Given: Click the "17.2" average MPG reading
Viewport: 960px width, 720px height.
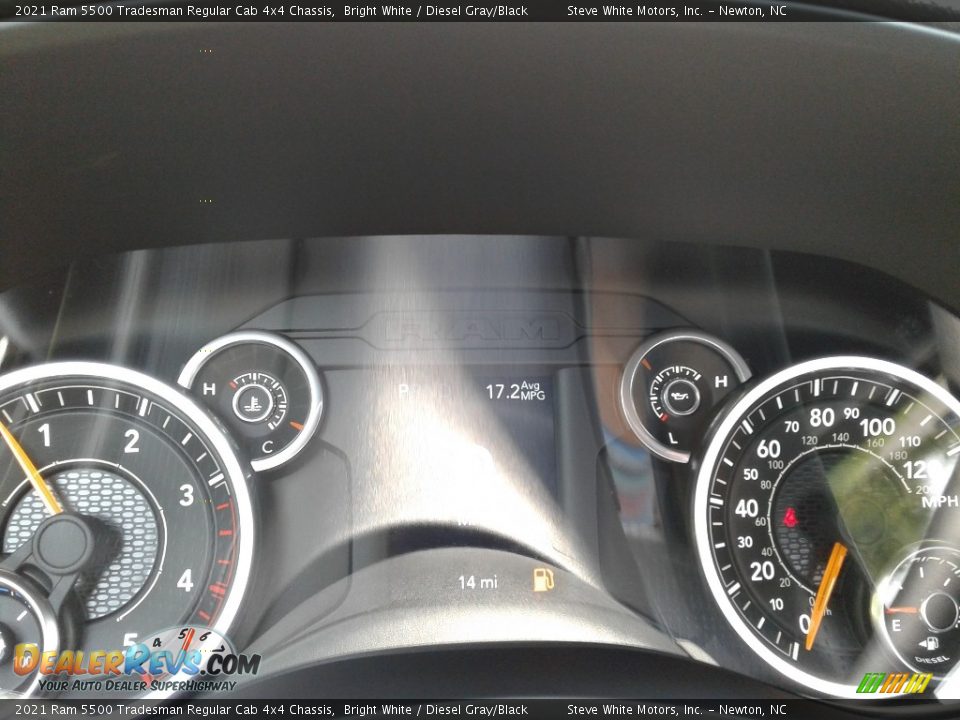Looking at the screenshot, I should click(502, 391).
